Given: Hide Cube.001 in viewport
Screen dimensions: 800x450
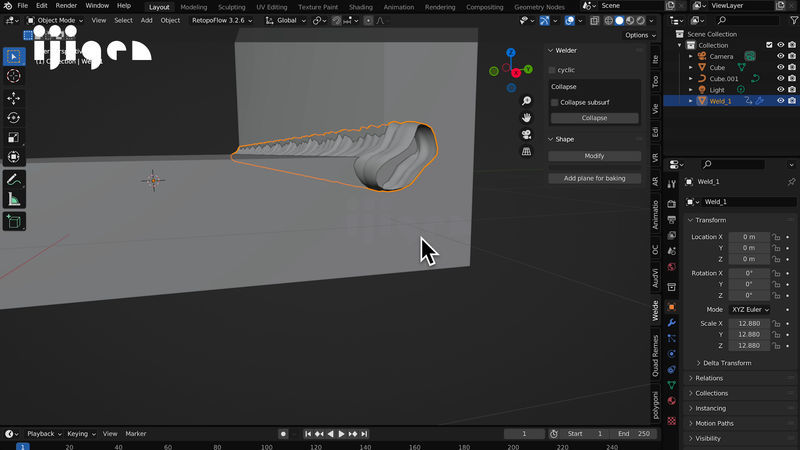Looking at the screenshot, I should (780, 79).
